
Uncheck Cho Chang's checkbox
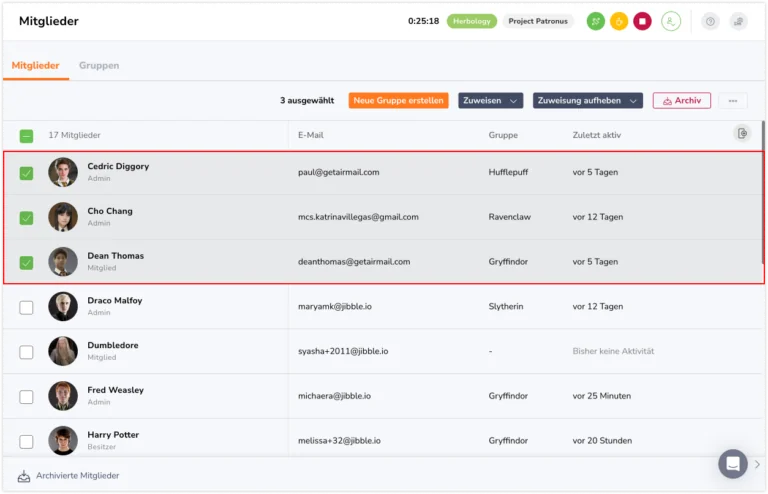(26, 217)
